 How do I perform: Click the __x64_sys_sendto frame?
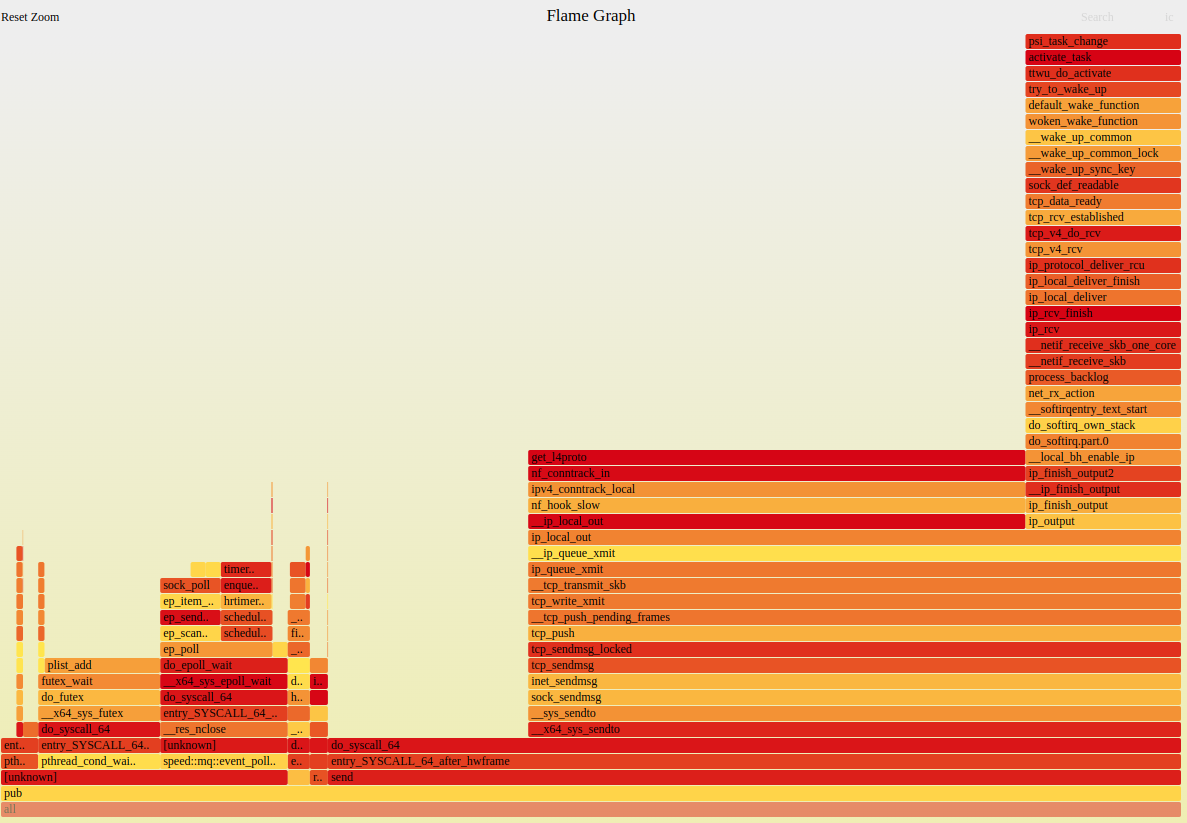(x=854, y=729)
